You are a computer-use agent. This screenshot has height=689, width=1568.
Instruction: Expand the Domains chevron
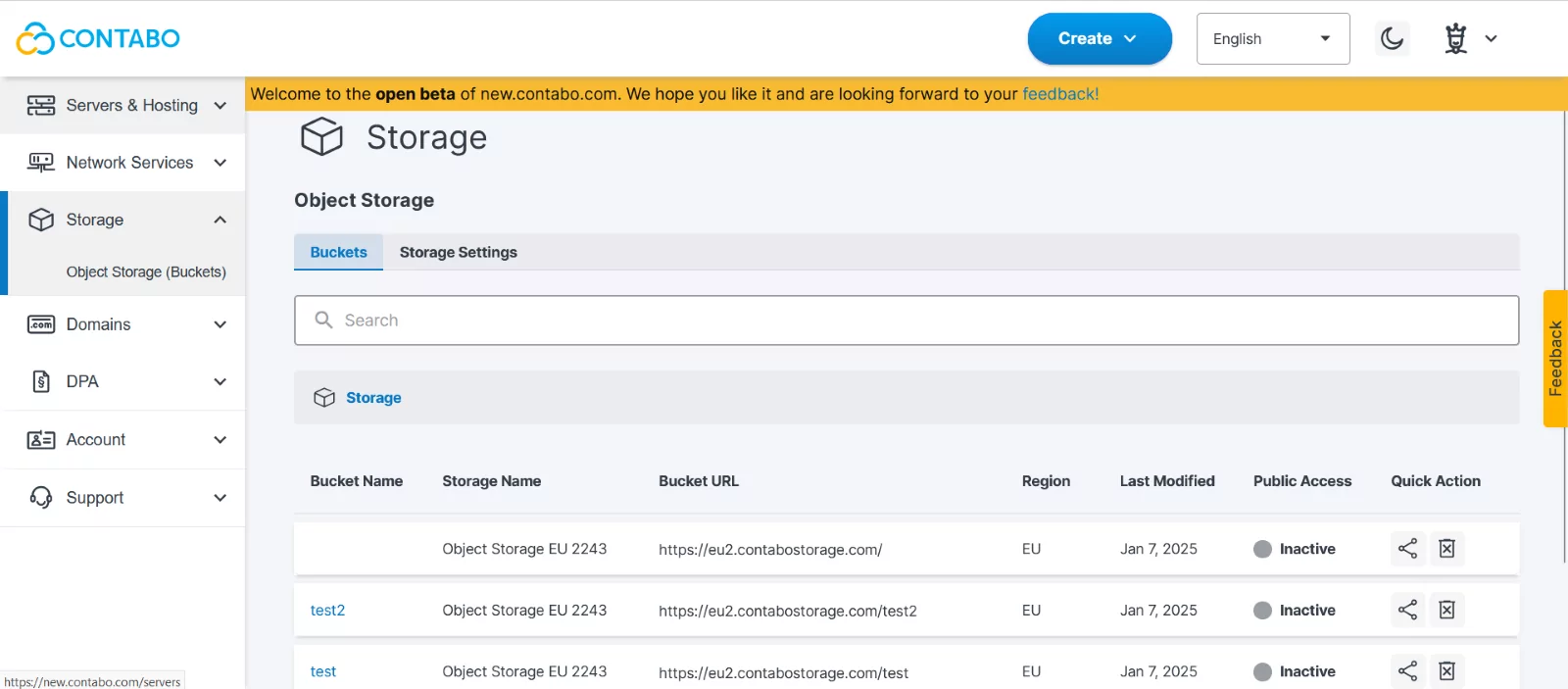[220, 324]
